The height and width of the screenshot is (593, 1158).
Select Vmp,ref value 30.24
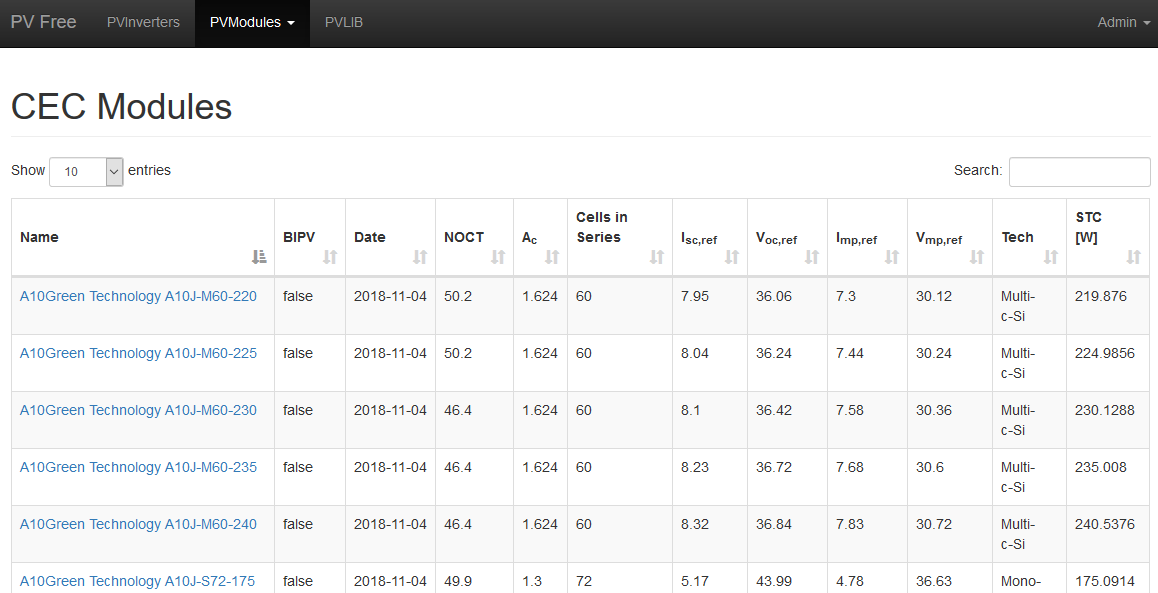(x=933, y=353)
